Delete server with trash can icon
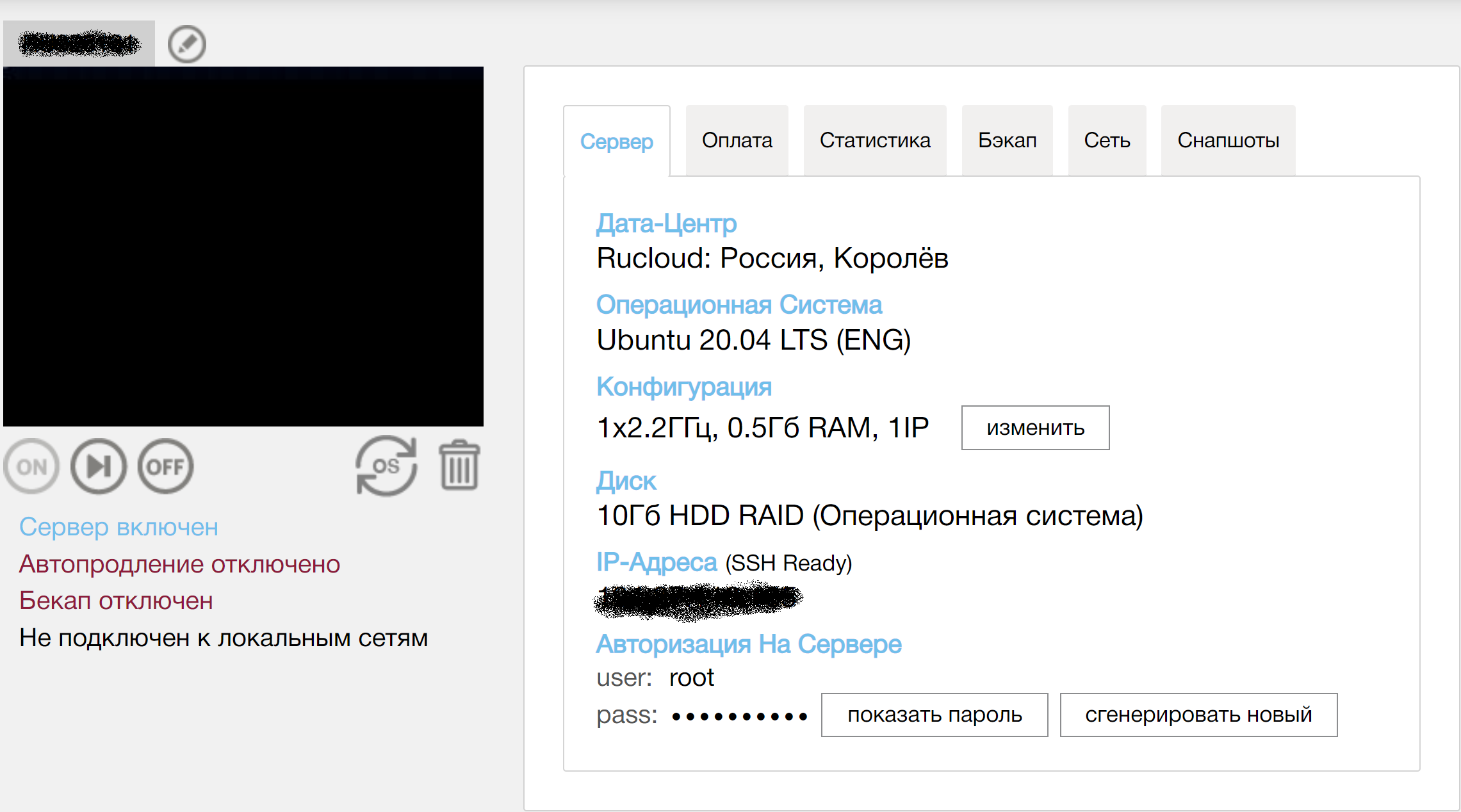 coord(459,466)
